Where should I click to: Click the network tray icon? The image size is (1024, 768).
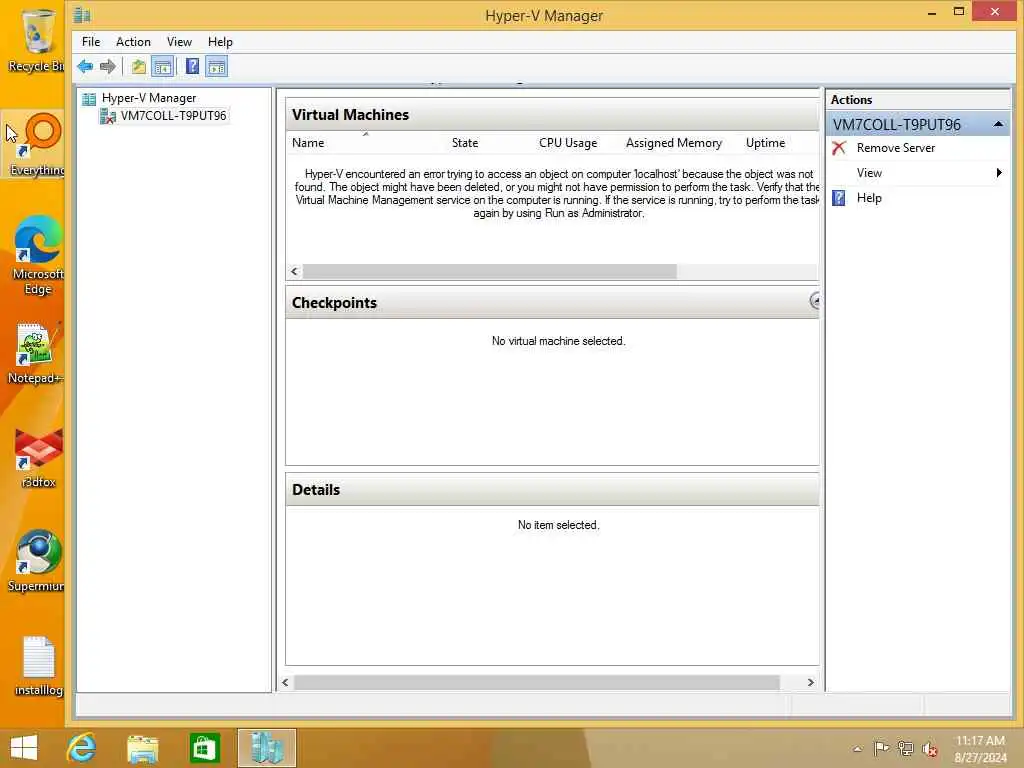coord(905,748)
